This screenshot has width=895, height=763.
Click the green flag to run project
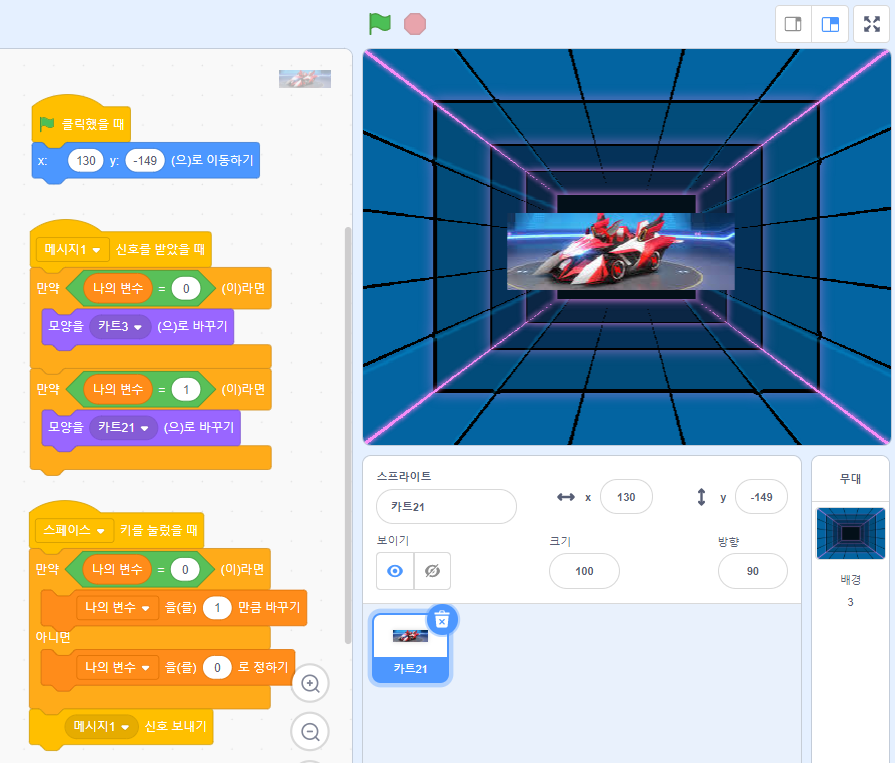(380, 24)
